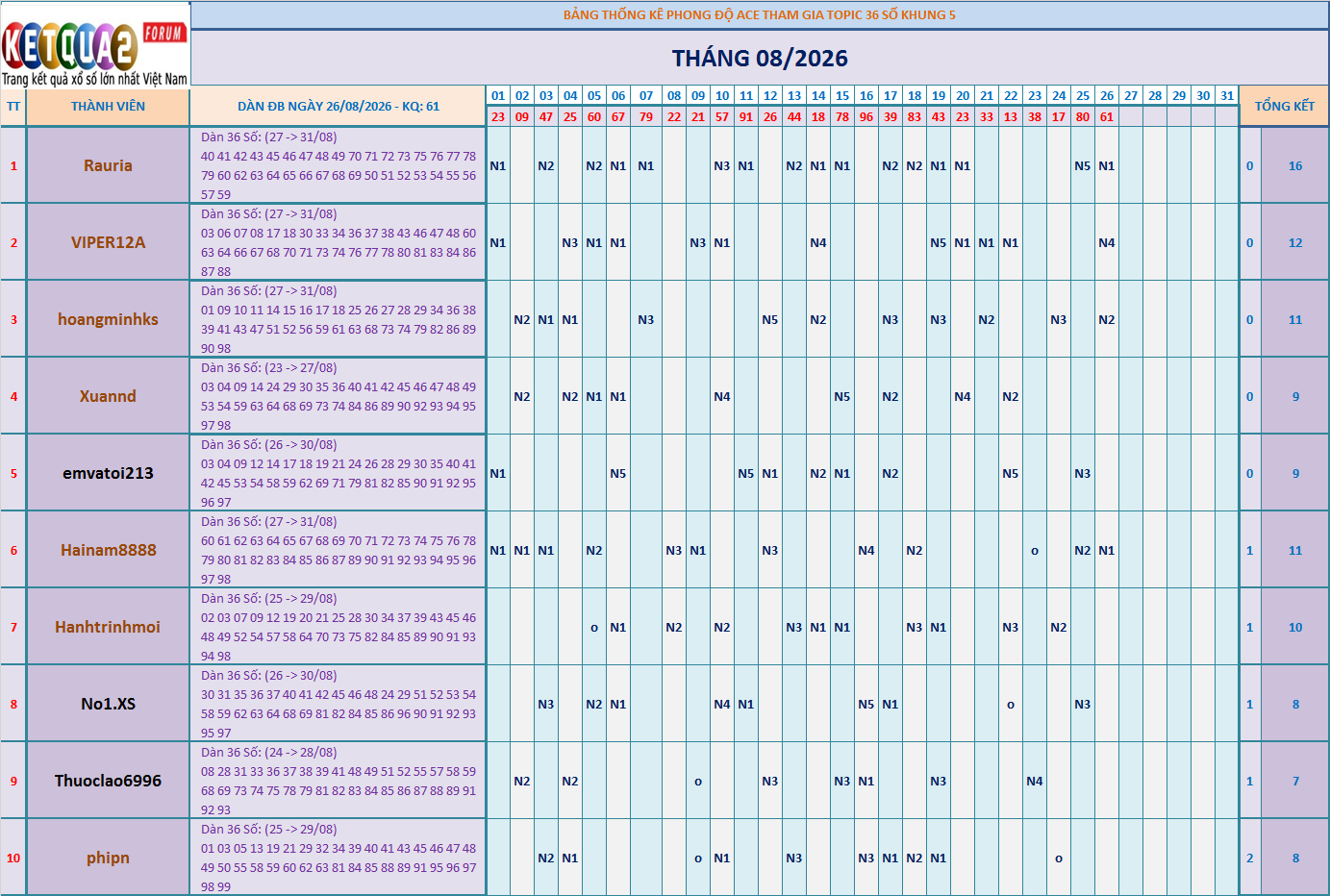
Task: Click Hanhtrinhmoi's o mark on day 05
Action: tap(594, 628)
